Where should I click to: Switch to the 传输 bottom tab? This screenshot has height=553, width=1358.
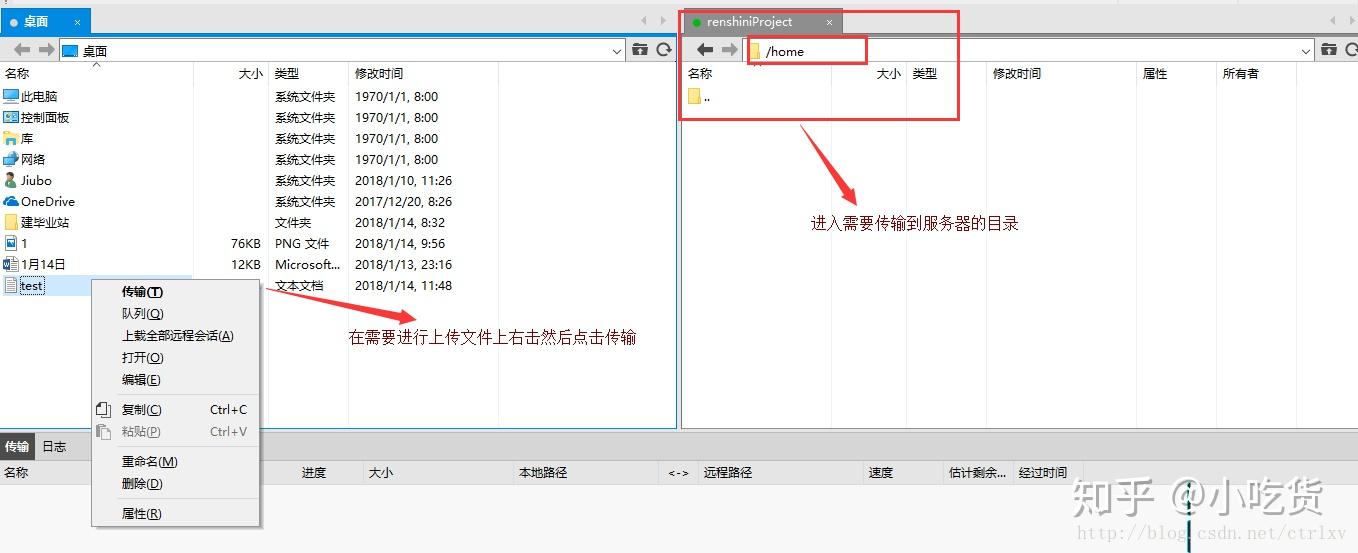pos(17,446)
